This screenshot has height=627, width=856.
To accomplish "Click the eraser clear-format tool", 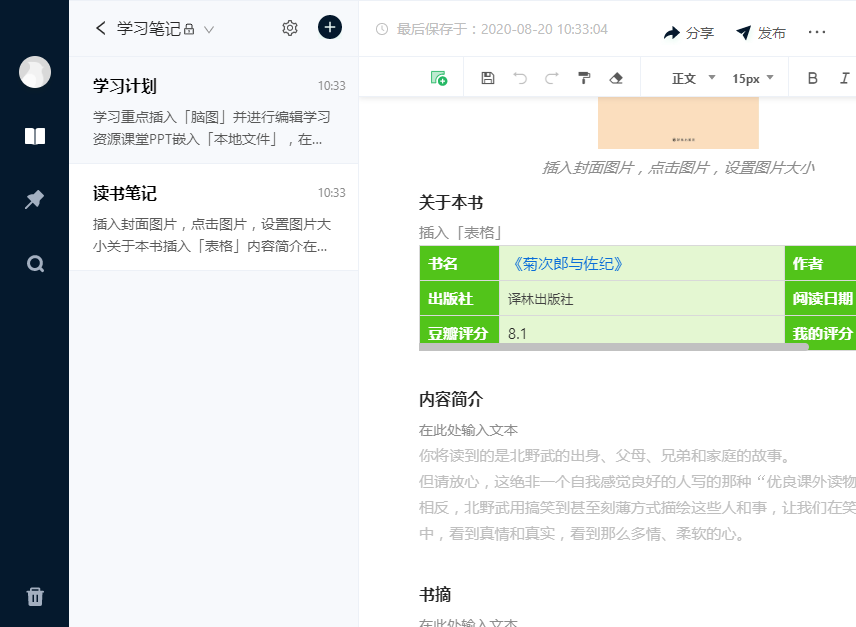I will pos(616,78).
